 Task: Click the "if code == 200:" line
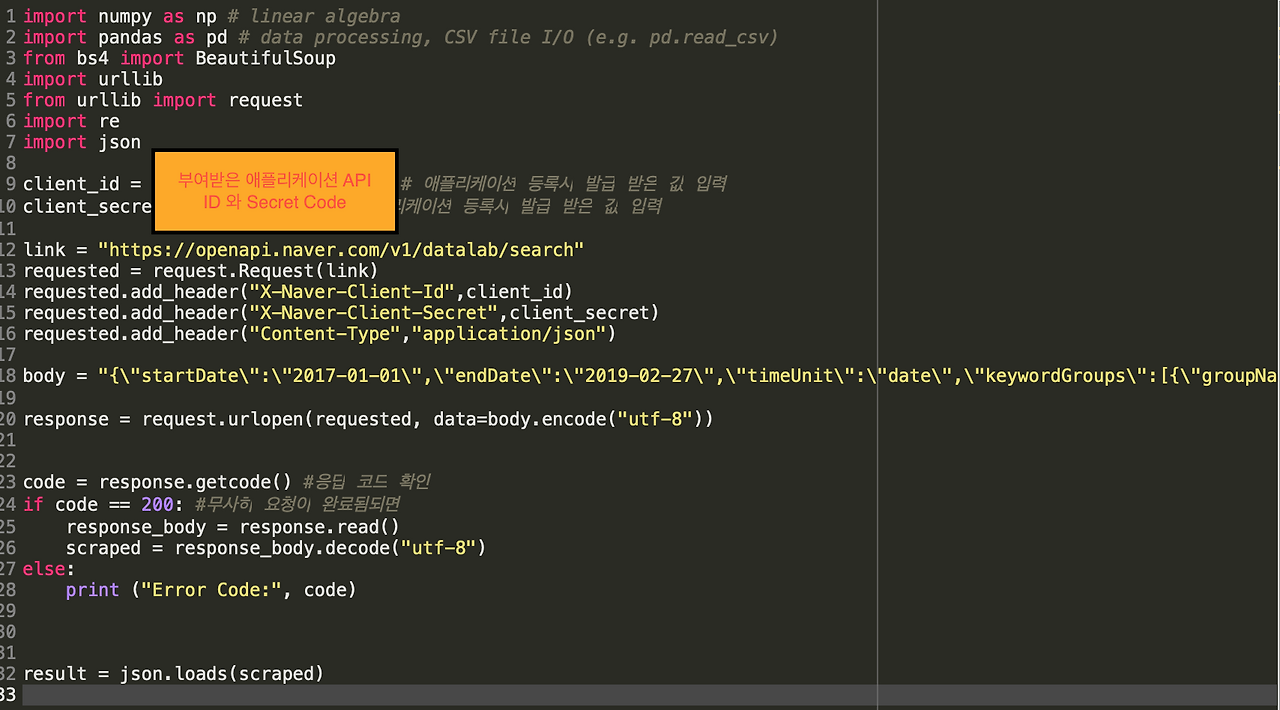coord(211,503)
